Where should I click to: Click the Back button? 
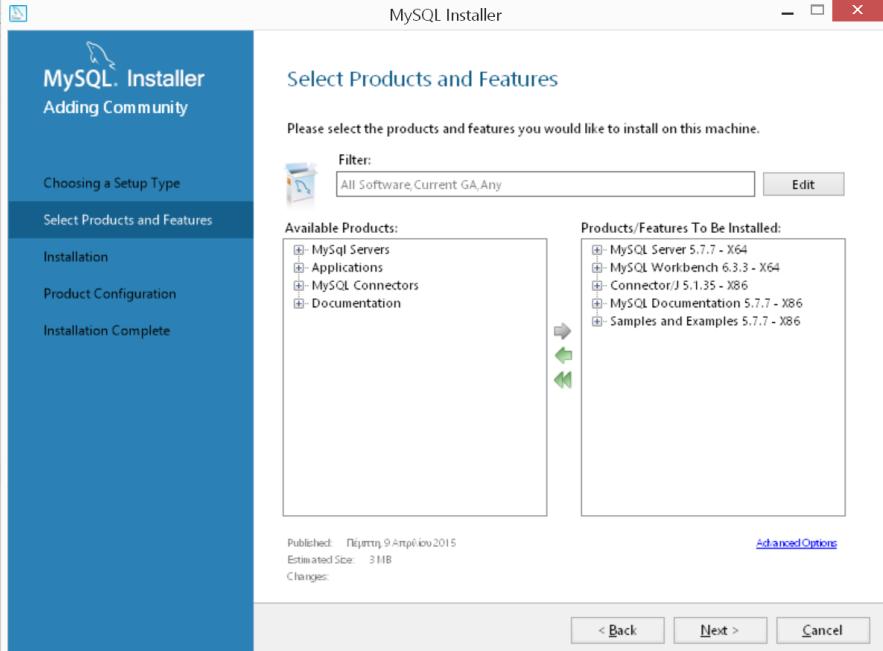click(x=617, y=630)
